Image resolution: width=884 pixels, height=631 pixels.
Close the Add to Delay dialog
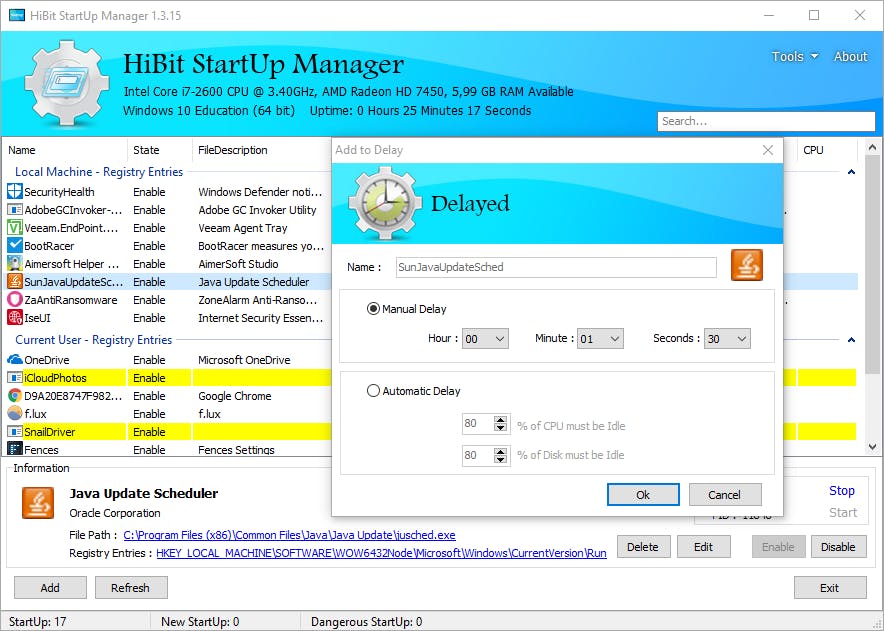(x=768, y=150)
